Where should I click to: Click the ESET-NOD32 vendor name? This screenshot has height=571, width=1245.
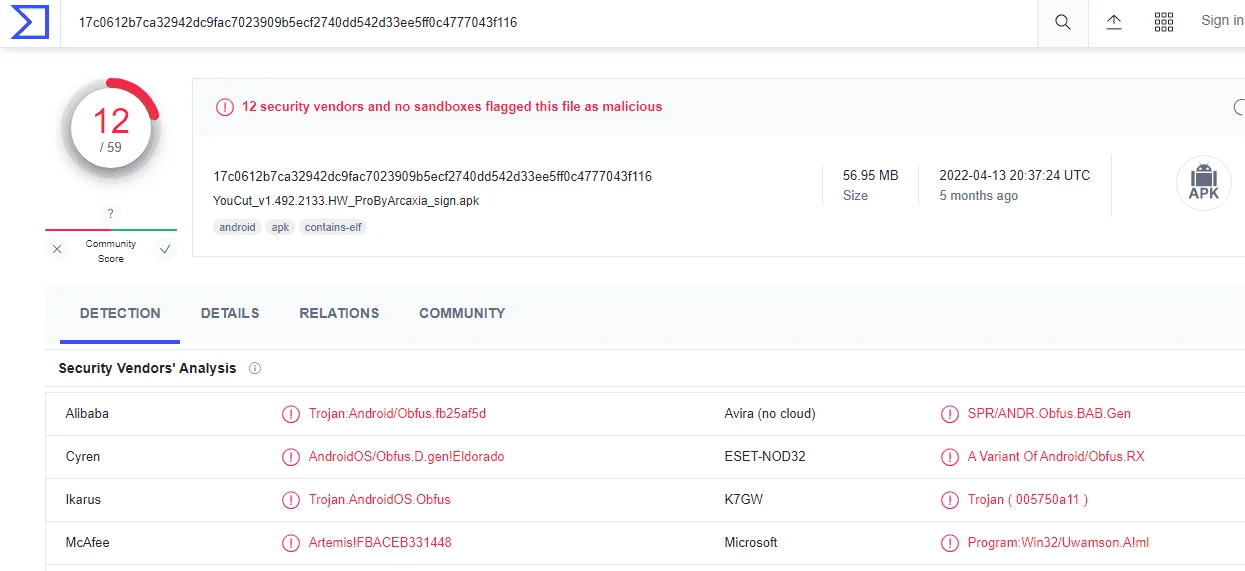tap(765, 456)
